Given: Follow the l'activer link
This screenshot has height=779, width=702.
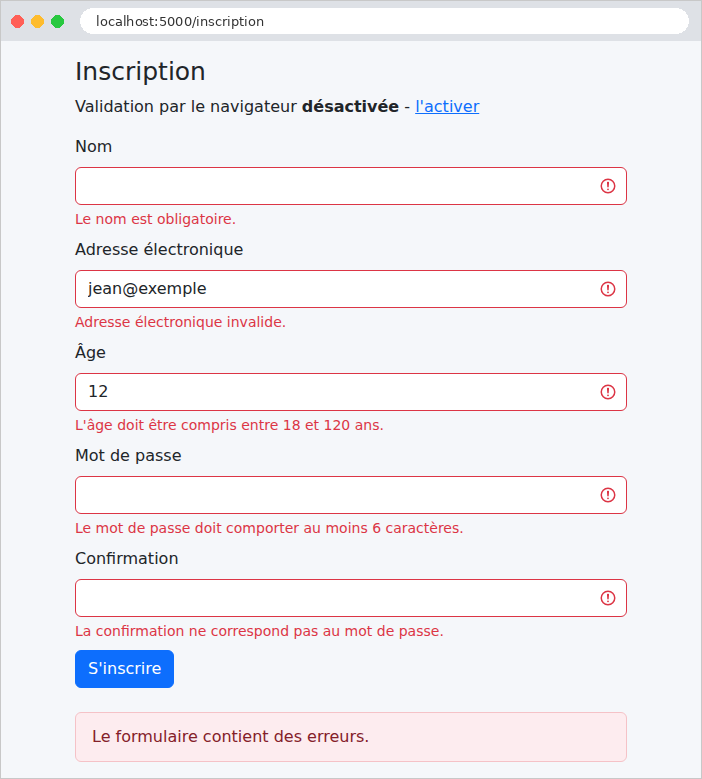Looking at the screenshot, I should tap(447, 106).
